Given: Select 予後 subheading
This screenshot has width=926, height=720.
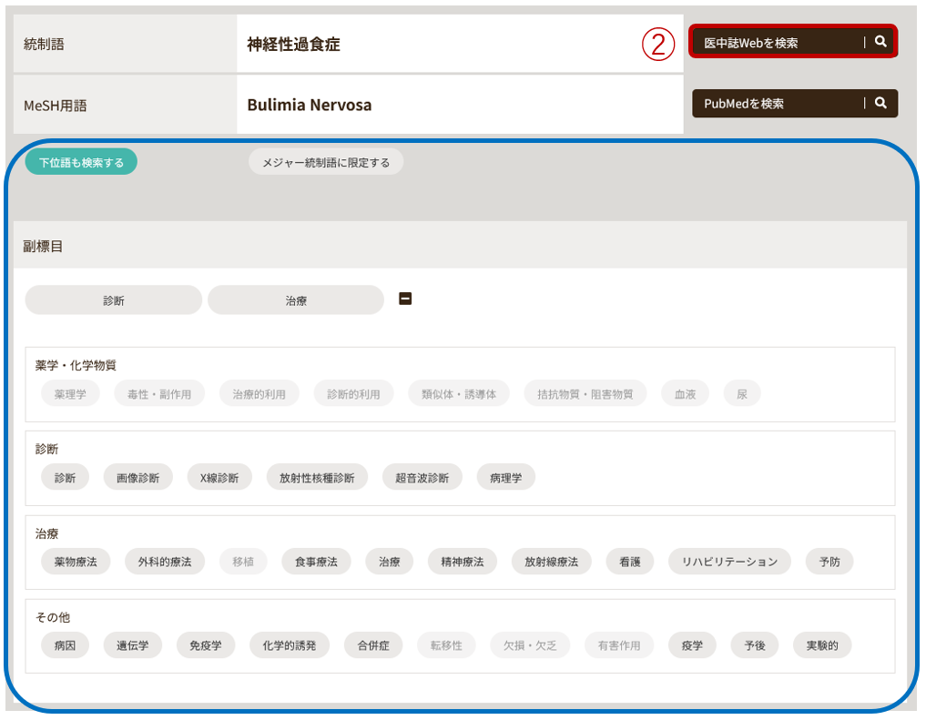Looking at the screenshot, I should 754,645.
